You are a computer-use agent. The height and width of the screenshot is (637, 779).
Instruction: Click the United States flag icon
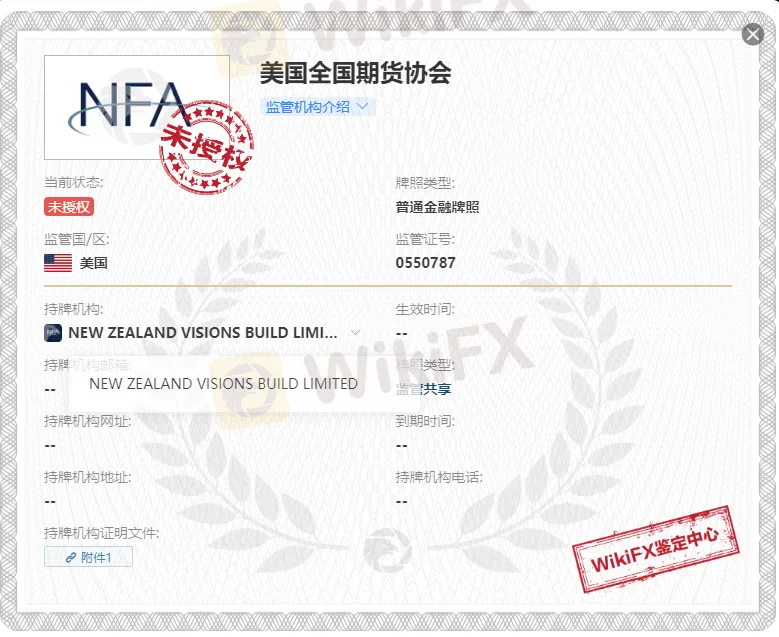point(58,263)
